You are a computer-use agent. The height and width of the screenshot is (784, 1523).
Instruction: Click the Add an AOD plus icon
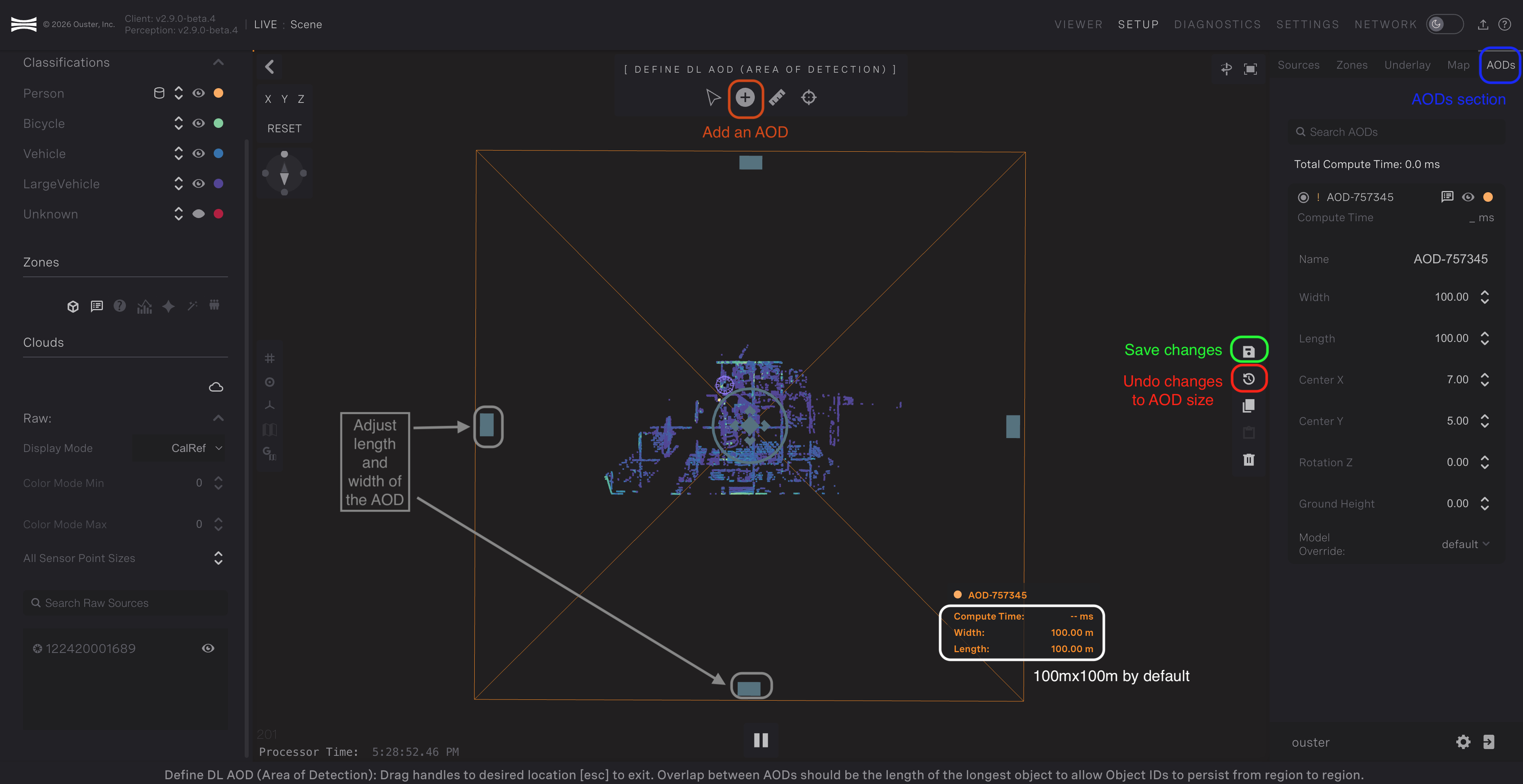(745, 98)
